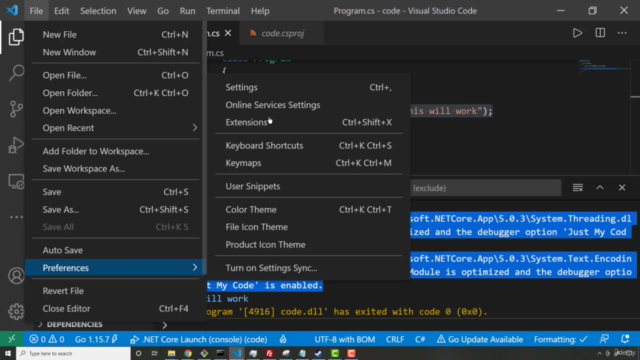Expand the Preferences submenu arrow
This screenshot has height=360, width=640.
click(x=195, y=268)
